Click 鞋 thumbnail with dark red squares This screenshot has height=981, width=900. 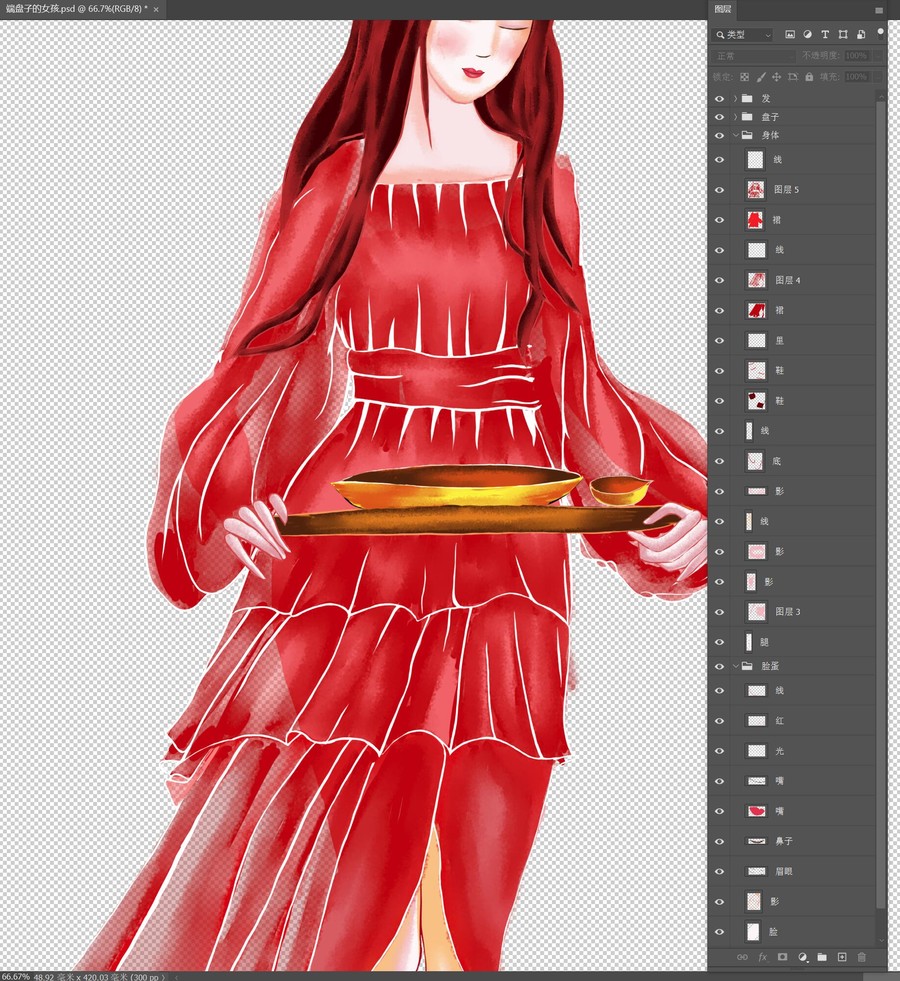756,400
